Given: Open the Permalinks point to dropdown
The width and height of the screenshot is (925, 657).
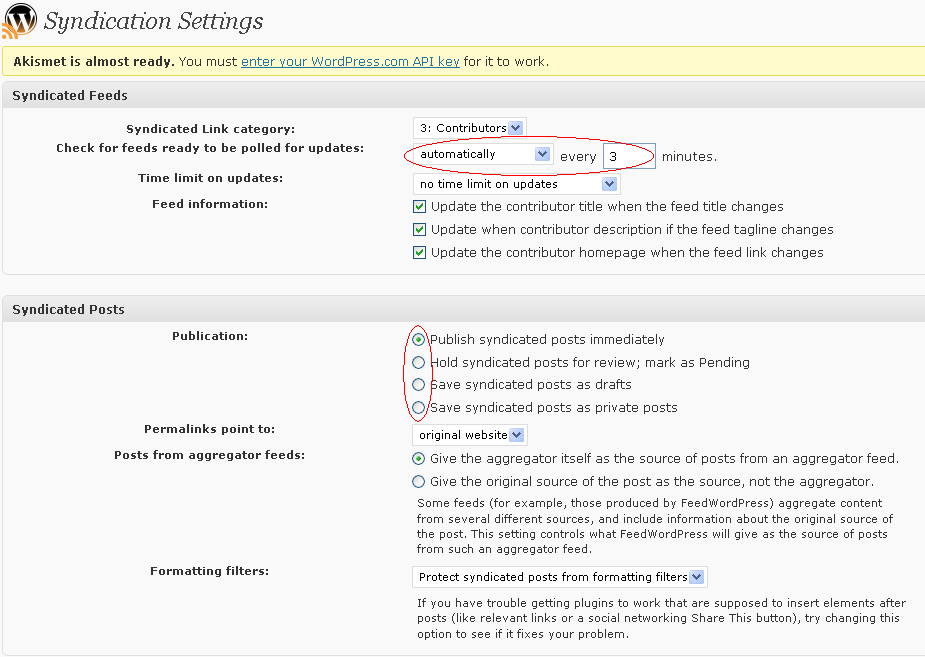Looking at the screenshot, I should [470, 435].
